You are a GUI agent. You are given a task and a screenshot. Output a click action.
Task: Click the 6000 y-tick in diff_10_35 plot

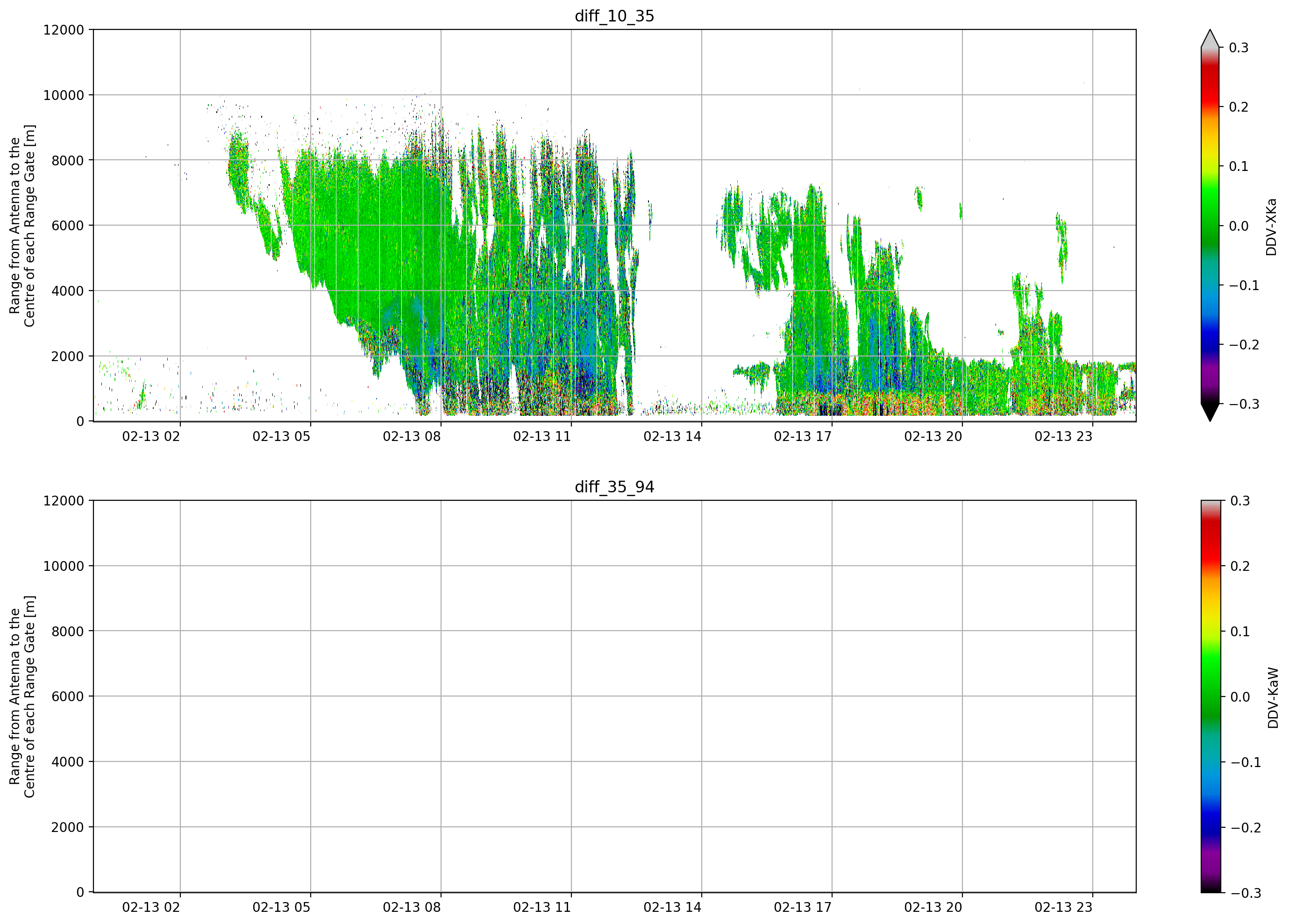click(68, 226)
